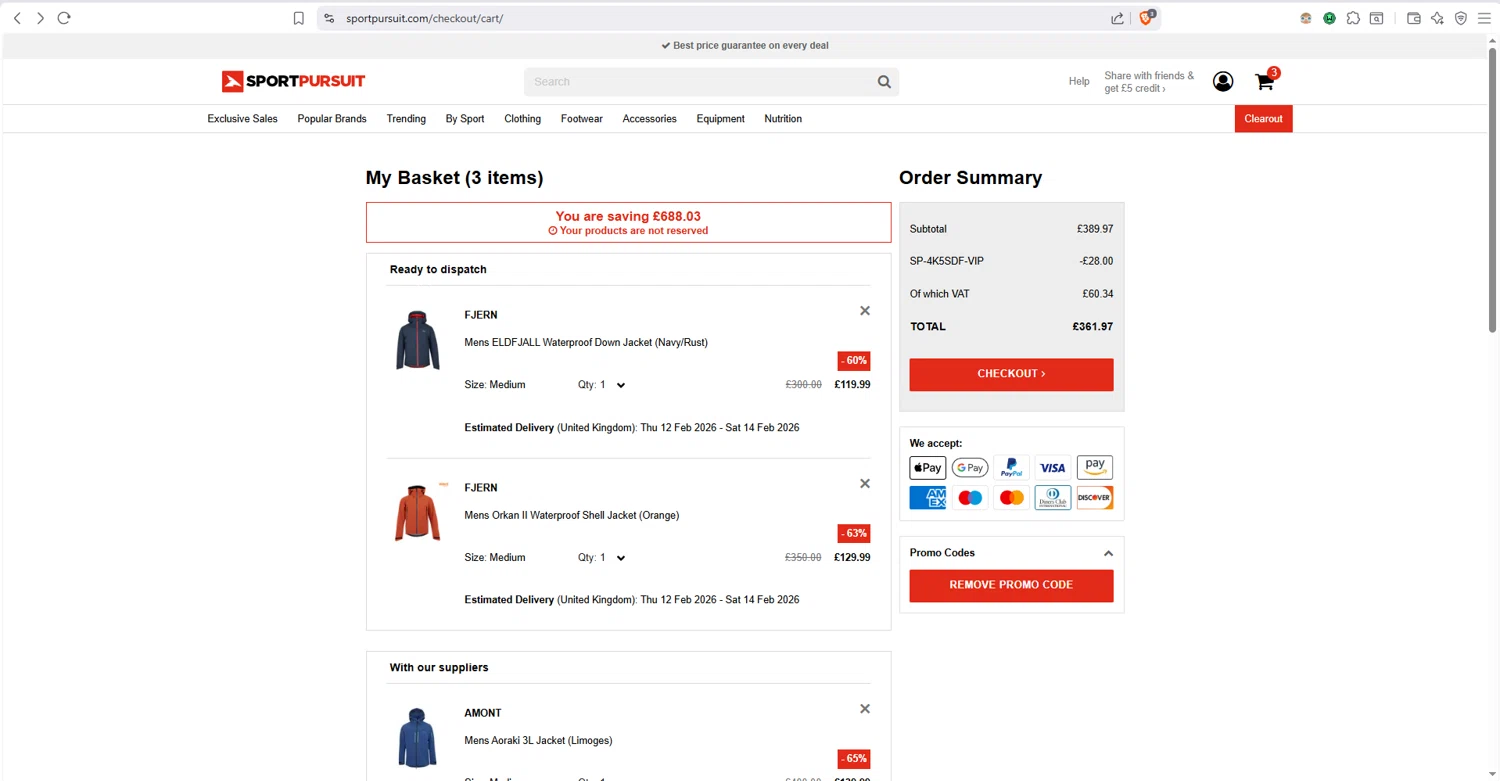Select the Mastercard payment icon

pyautogui.click(x=1011, y=498)
